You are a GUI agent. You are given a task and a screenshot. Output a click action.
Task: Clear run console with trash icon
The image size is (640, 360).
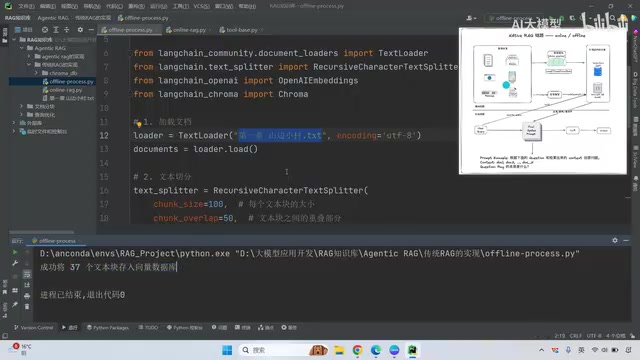click(x=27, y=306)
